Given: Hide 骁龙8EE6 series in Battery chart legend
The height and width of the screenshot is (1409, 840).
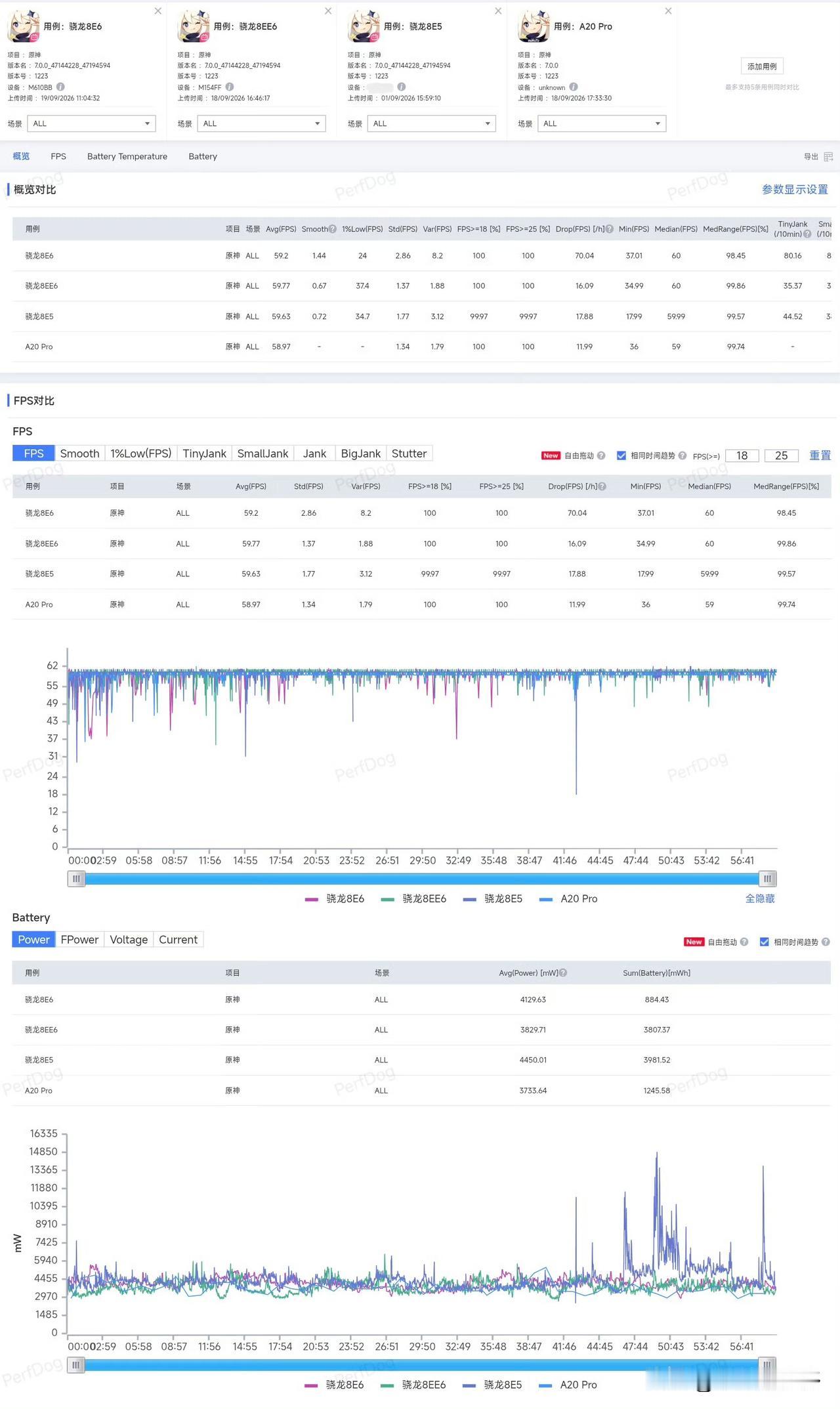Looking at the screenshot, I should [413, 1385].
